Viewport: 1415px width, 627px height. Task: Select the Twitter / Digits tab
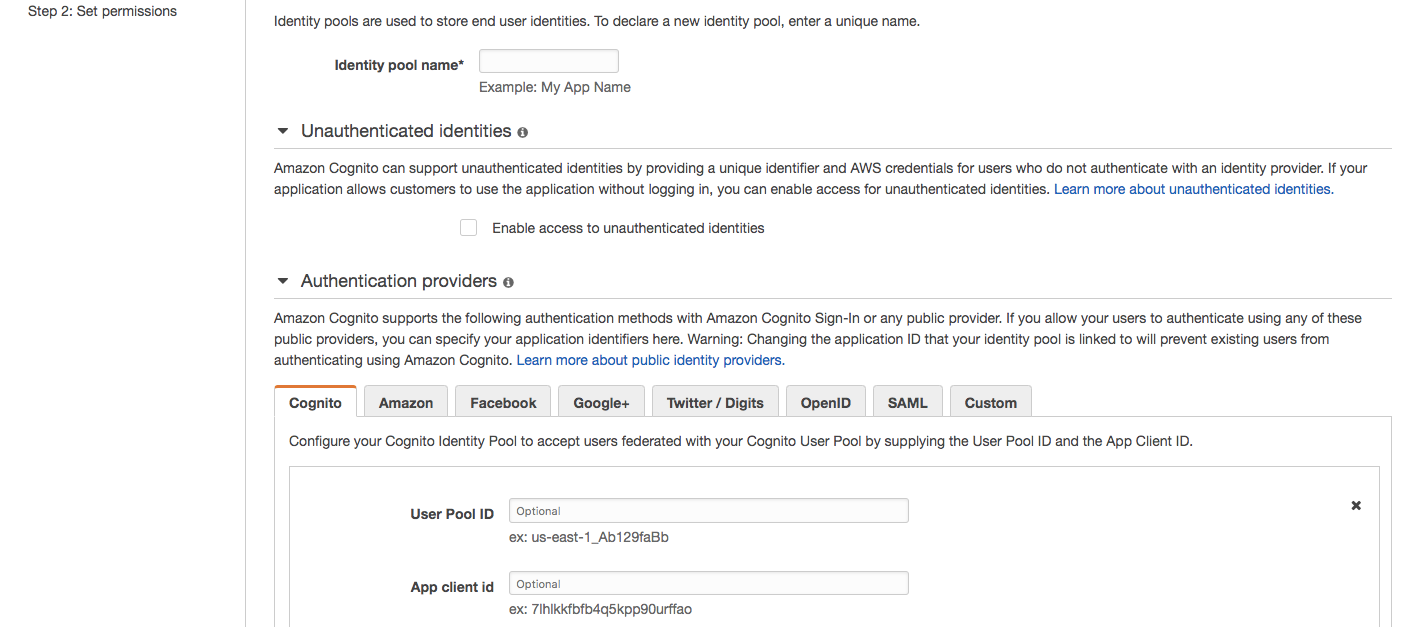[x=715, y=403]
